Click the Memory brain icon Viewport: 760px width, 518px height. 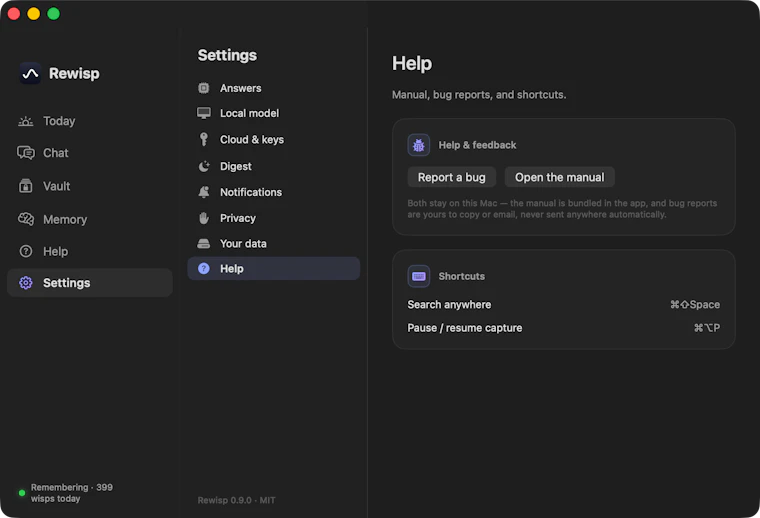point(26,219)
